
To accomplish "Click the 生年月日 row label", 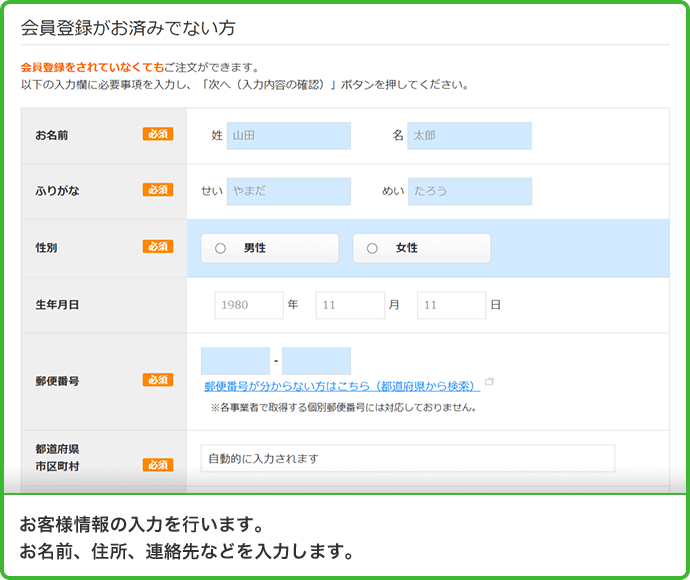I will (x=57, y=305).
